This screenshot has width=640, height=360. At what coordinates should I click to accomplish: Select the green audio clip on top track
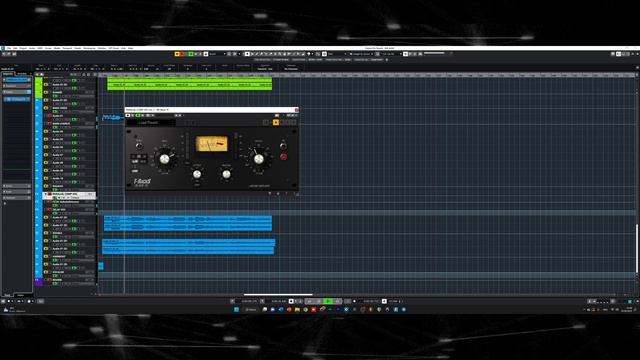pos(189,84)
